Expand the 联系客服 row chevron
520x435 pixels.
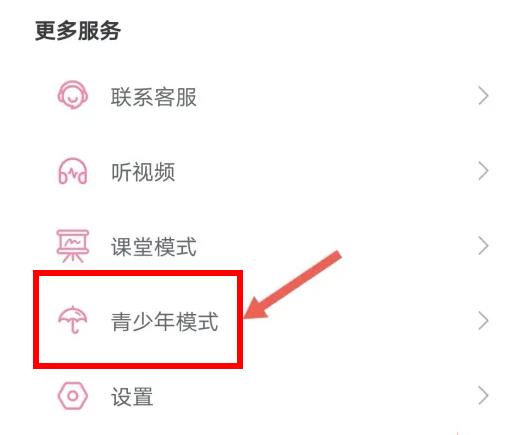tap(483, 96)
